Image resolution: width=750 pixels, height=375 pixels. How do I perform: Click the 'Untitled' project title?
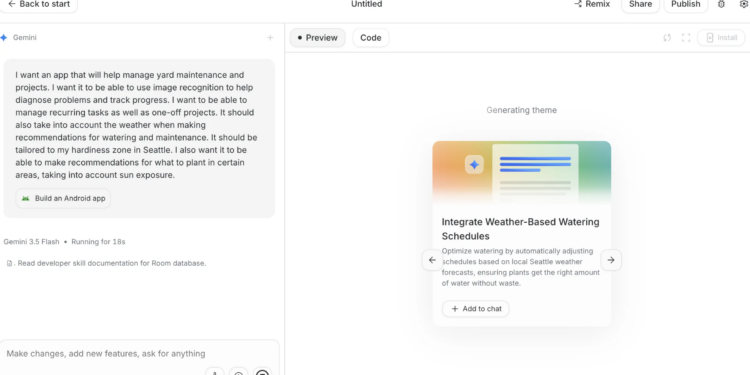(367, 4)
